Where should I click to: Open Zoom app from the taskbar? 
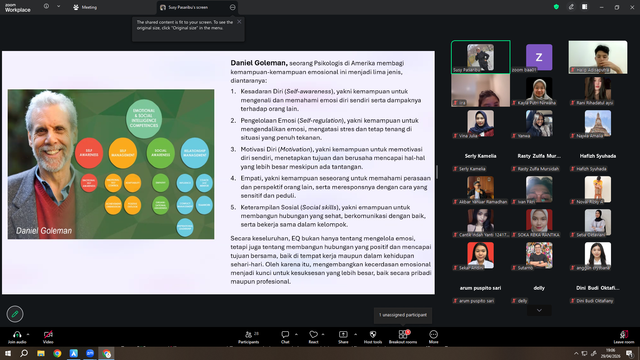(x=90, y=353)
